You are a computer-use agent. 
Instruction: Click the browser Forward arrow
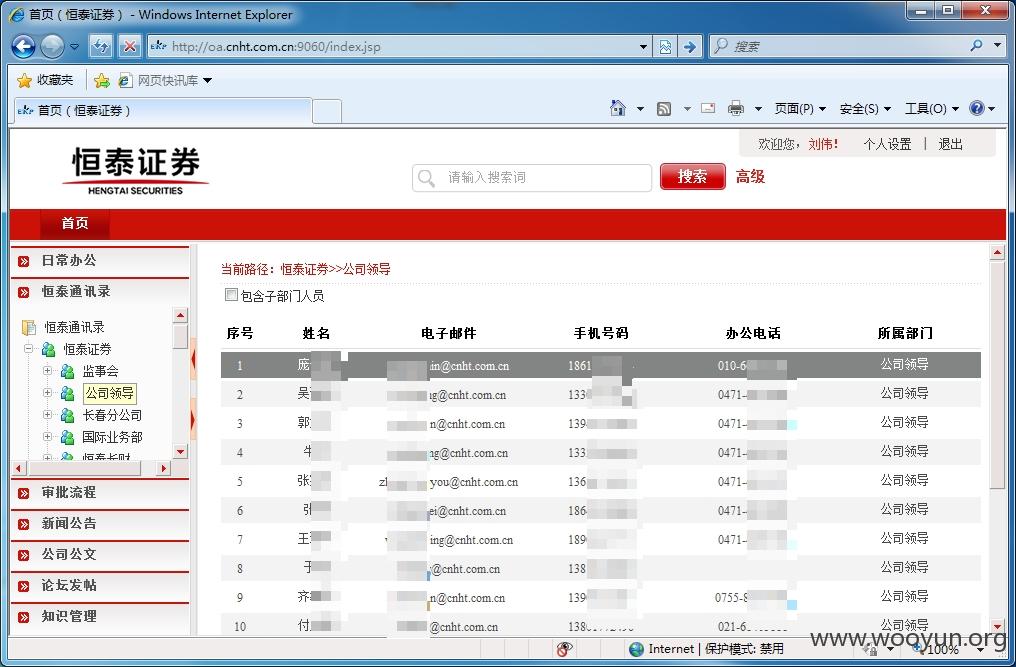pyautogui.click(x=52, y=47)
